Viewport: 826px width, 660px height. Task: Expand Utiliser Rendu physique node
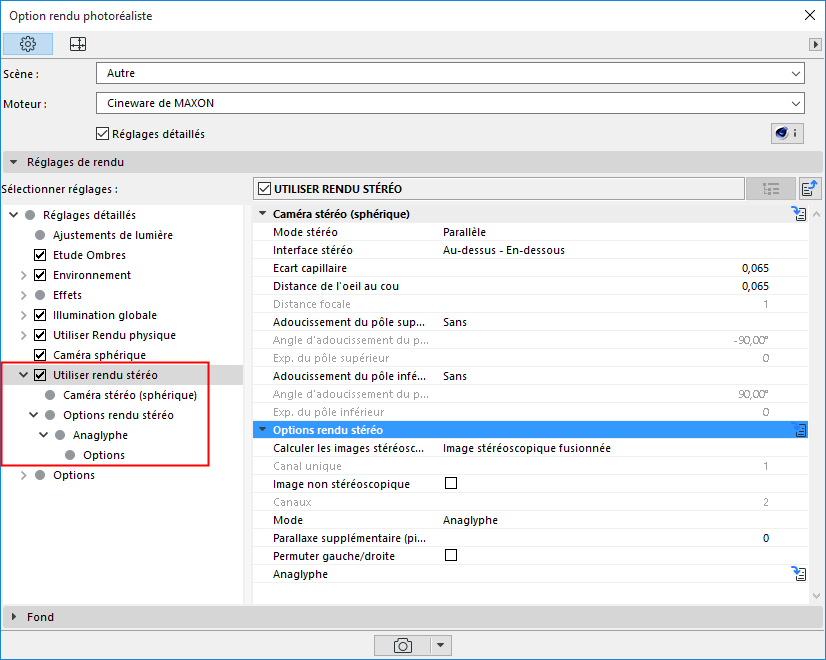tap(24, 335)
